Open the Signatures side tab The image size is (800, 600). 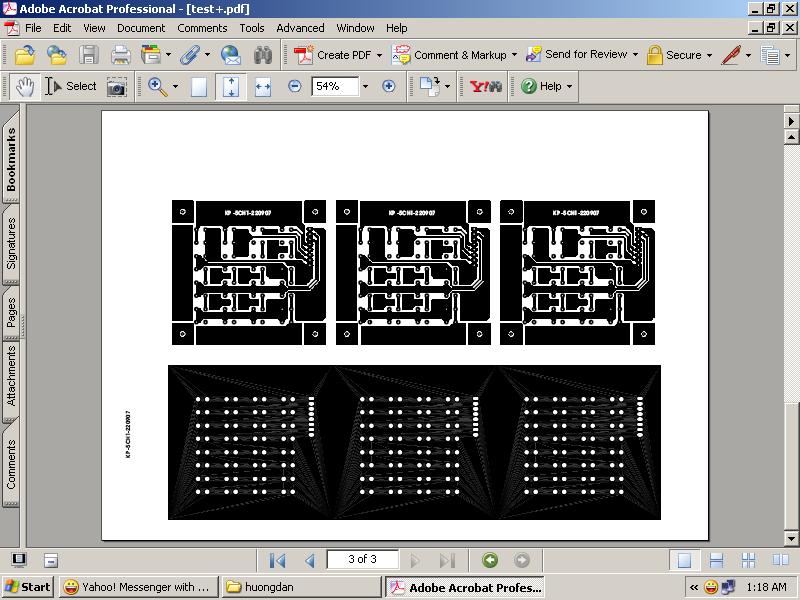pyautogui.click(x=11, y=243)
